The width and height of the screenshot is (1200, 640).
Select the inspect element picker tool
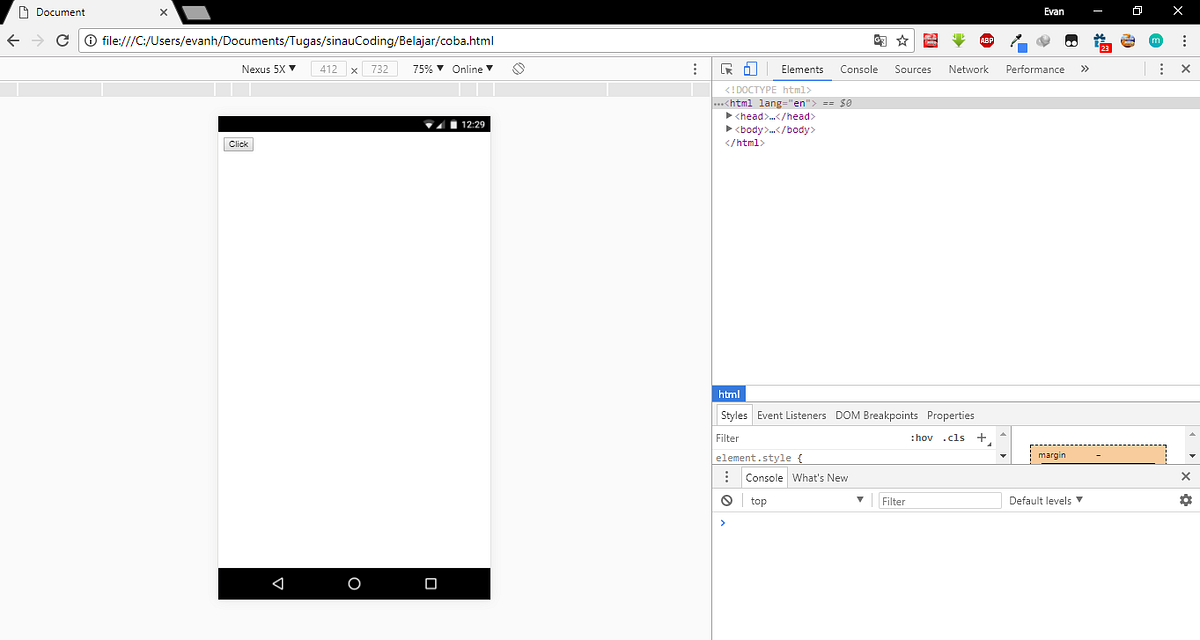point(727,68)
